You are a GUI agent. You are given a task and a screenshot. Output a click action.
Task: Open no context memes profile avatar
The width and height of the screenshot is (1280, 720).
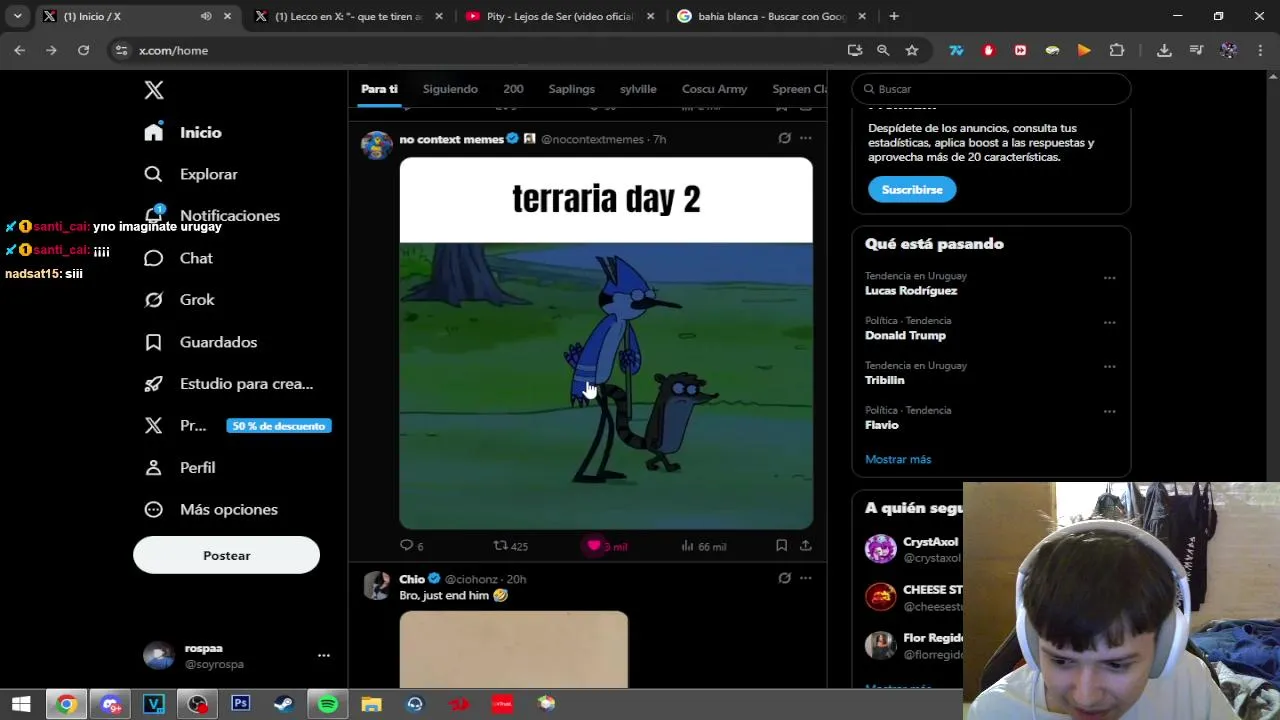pyautogui.click(x=377, y=145)
